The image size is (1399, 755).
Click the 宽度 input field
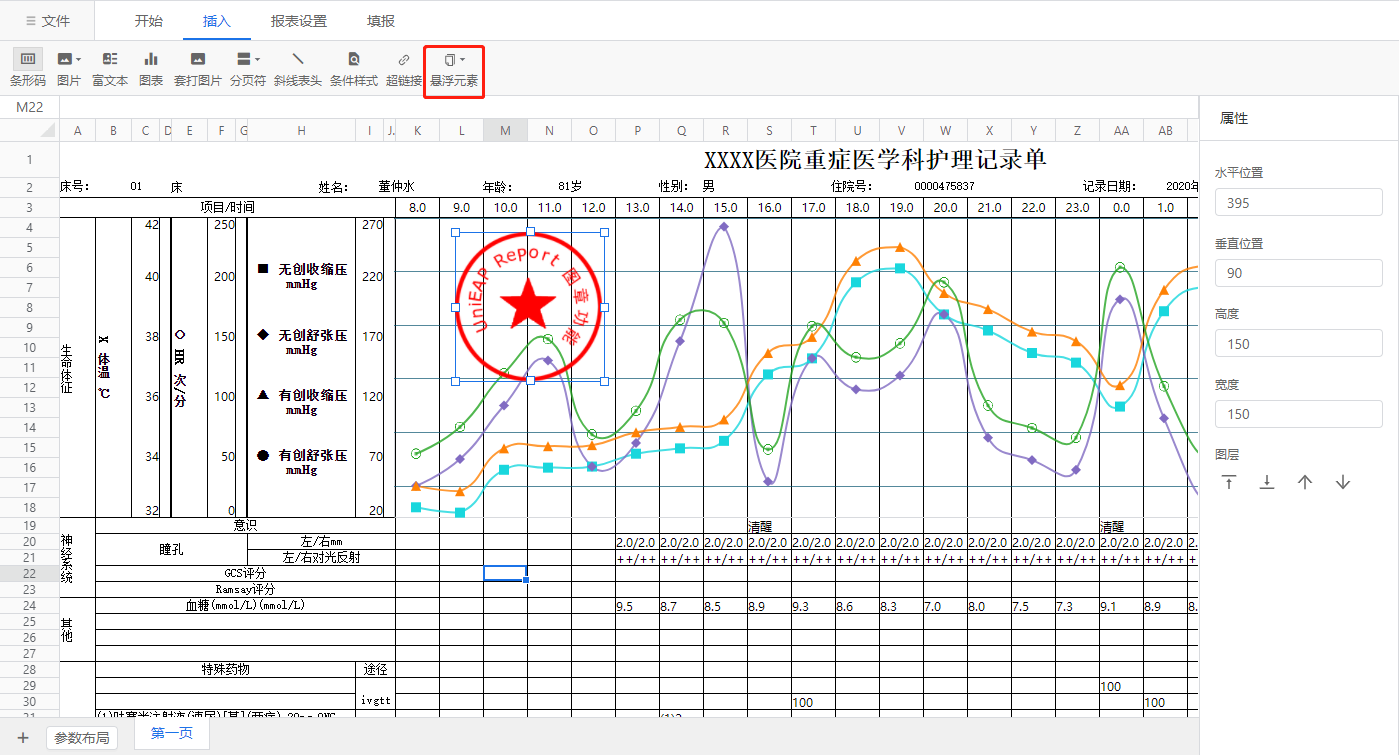[x=1299, y=413]
